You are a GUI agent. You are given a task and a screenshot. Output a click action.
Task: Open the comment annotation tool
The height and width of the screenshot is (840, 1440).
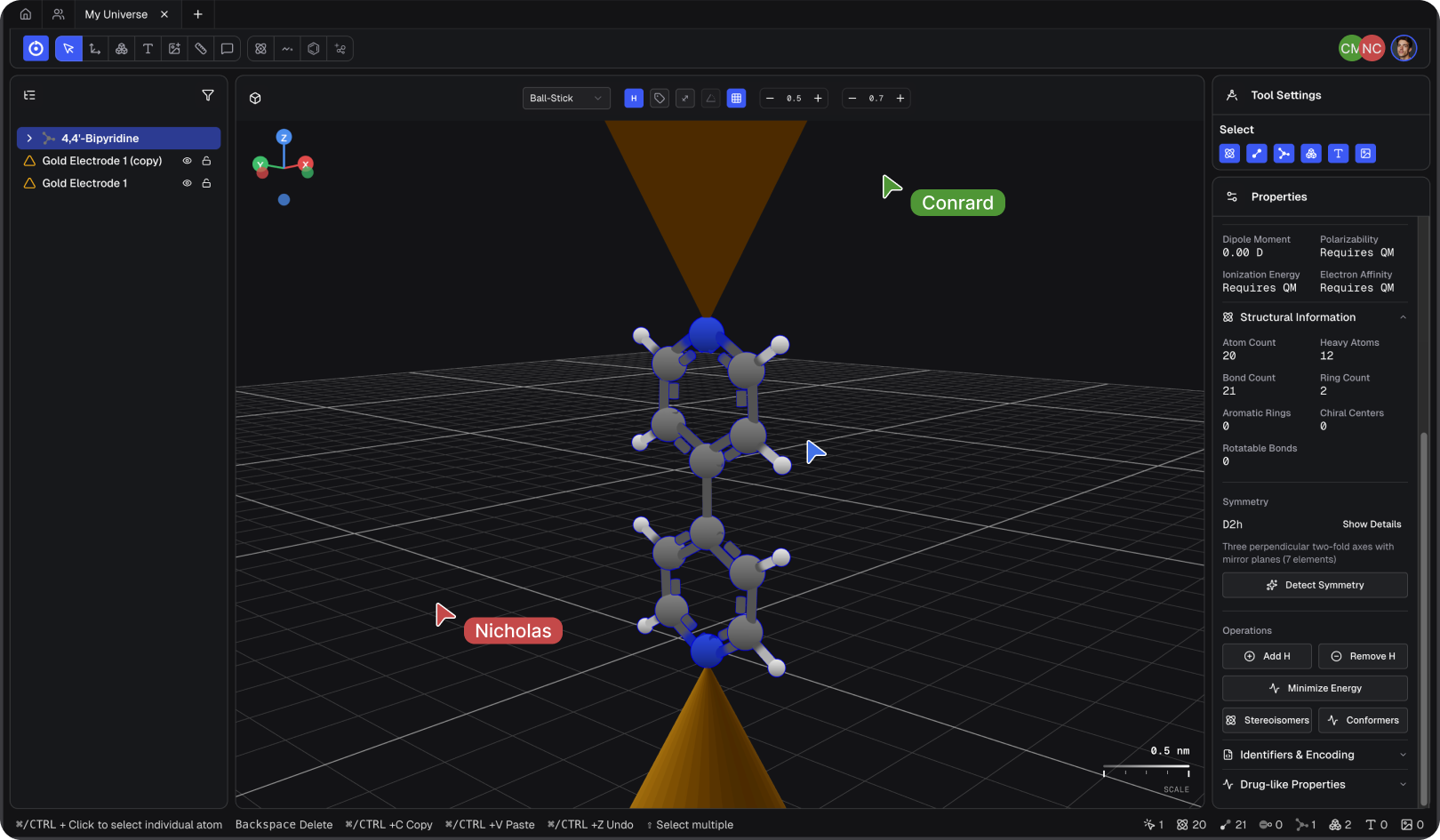[x=227, y=49]
